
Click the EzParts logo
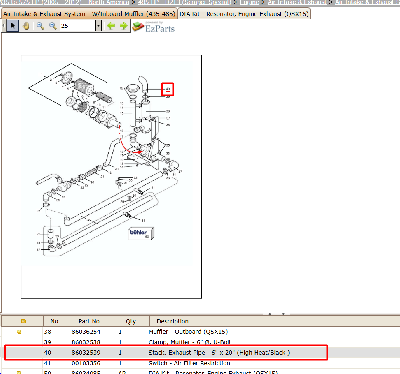(154, 27)
